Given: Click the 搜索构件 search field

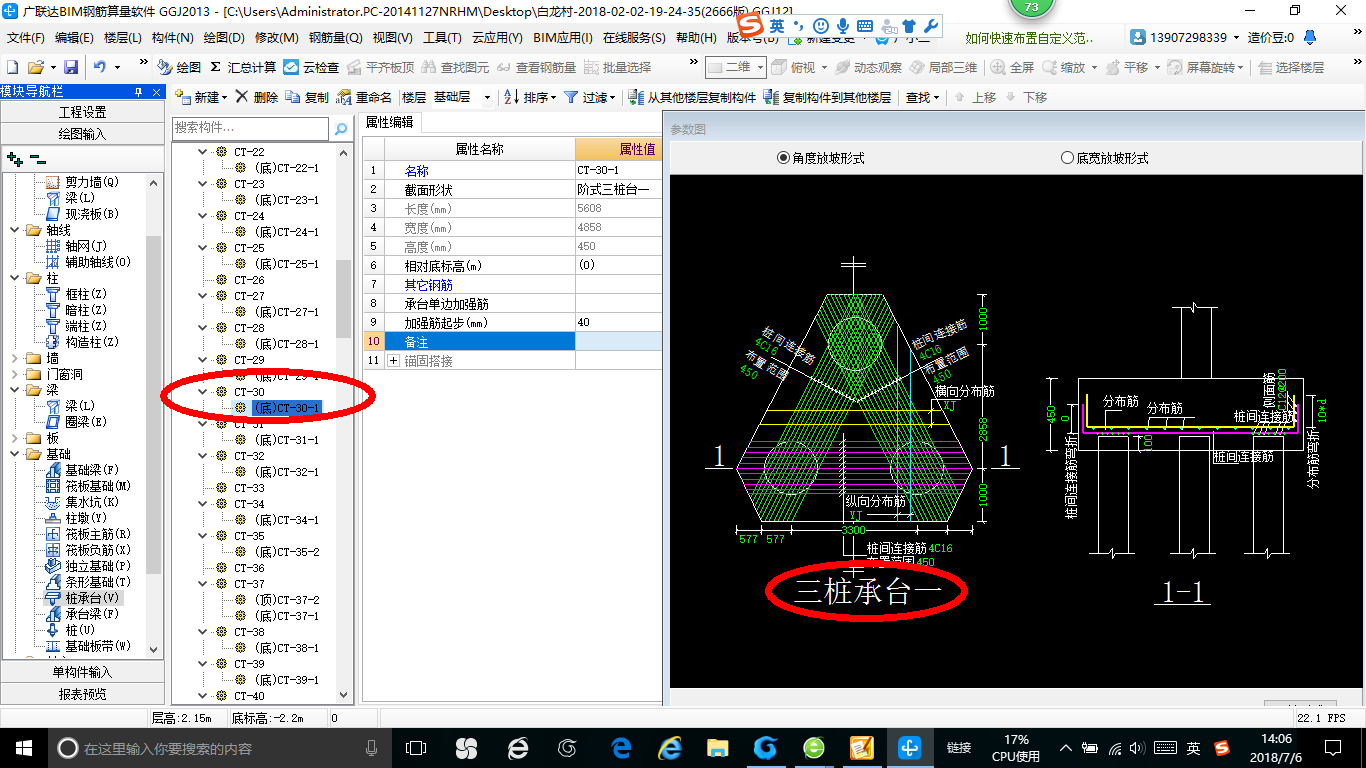Looking at the screenshot, I should (250, 128).
